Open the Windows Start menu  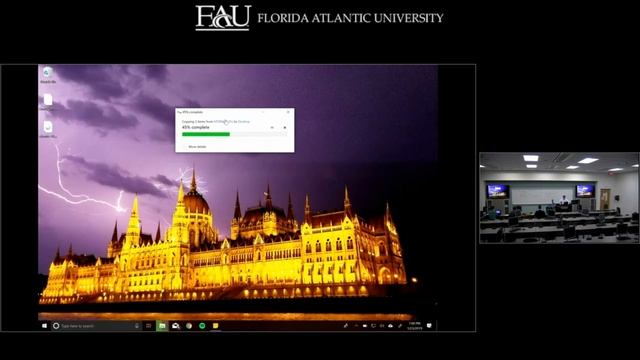[x=44, y=326]
